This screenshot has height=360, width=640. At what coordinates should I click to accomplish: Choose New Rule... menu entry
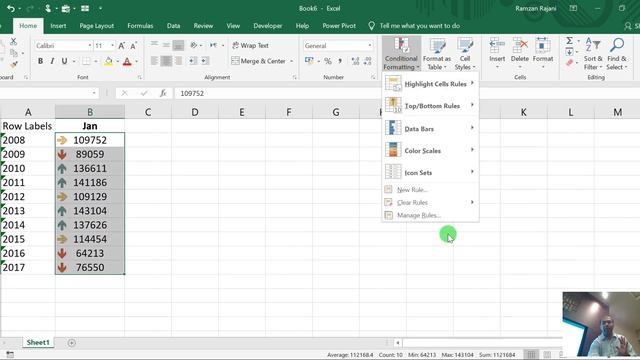(x=430, y=190)
